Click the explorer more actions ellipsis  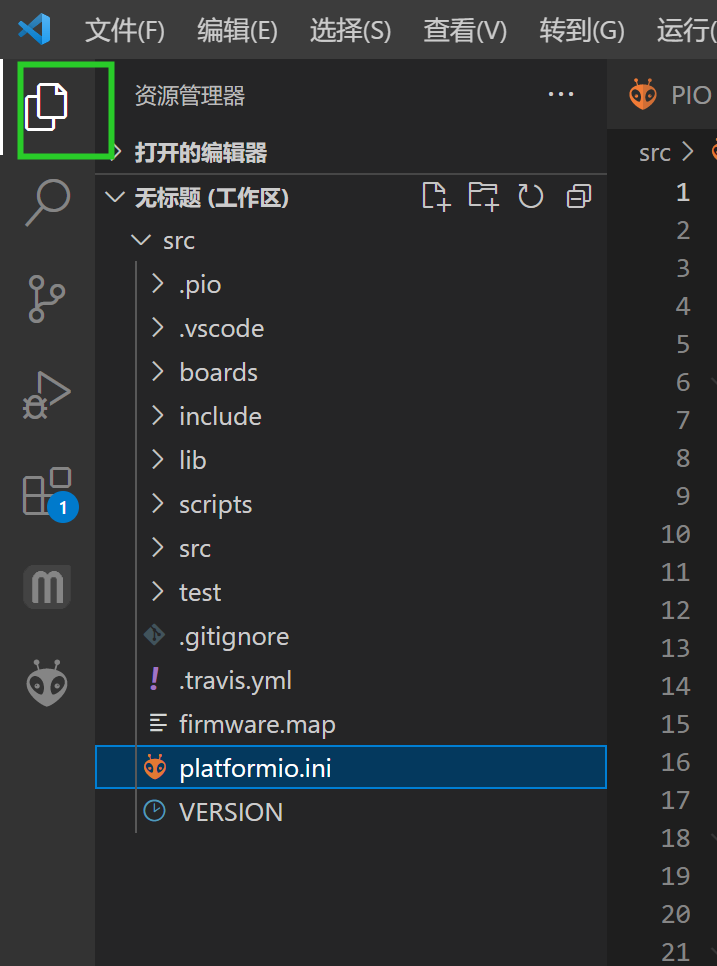pos(561,95)
